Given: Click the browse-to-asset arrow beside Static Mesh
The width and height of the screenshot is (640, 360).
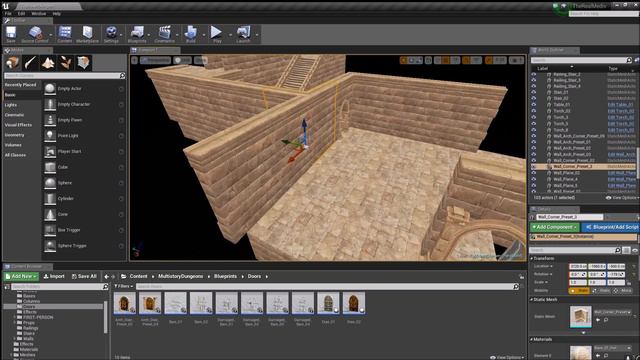Looking at the screenshot, I should [x=598, y=320].
